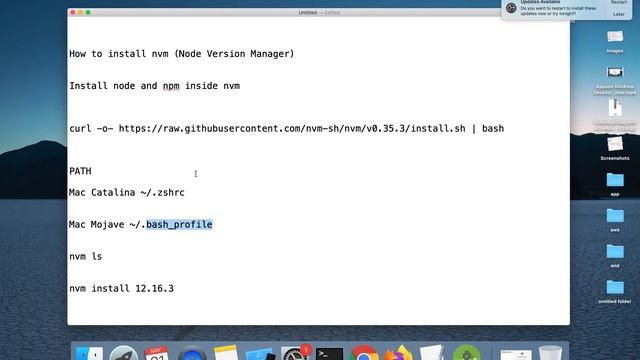Zoom the TextEdit window with green button
This screenshot has height=360, width=640.
click(x=88, y=13)
